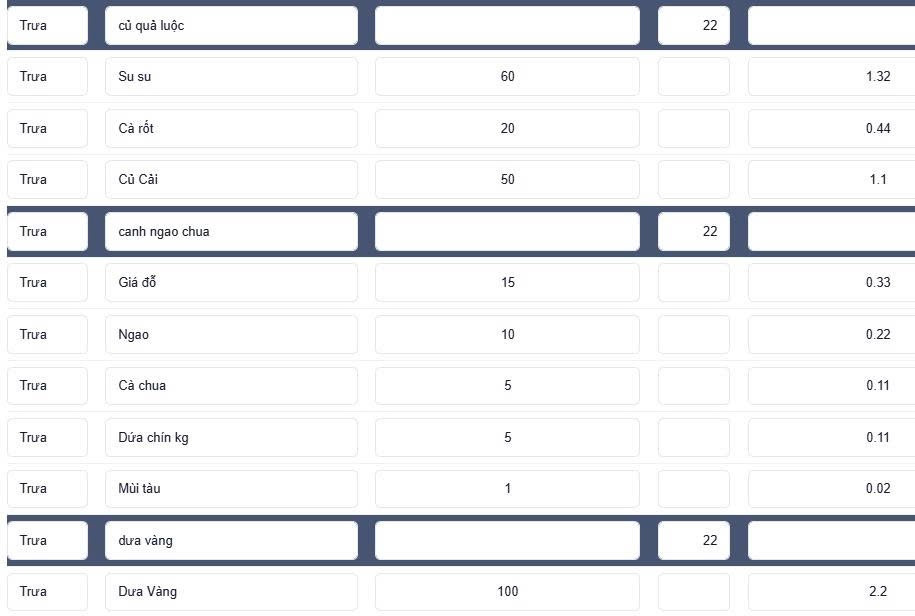This screenshot has width=915, height=616.
Task: Edit the Cà rốt ingredient name field
Action: [231, 128]
